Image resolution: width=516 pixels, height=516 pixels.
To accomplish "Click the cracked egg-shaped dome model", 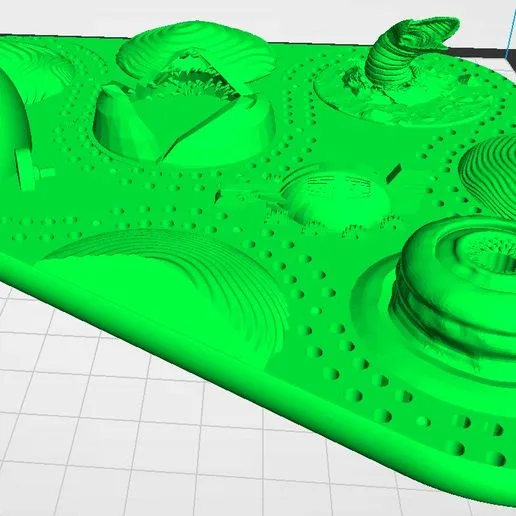I will coord(185,97).
